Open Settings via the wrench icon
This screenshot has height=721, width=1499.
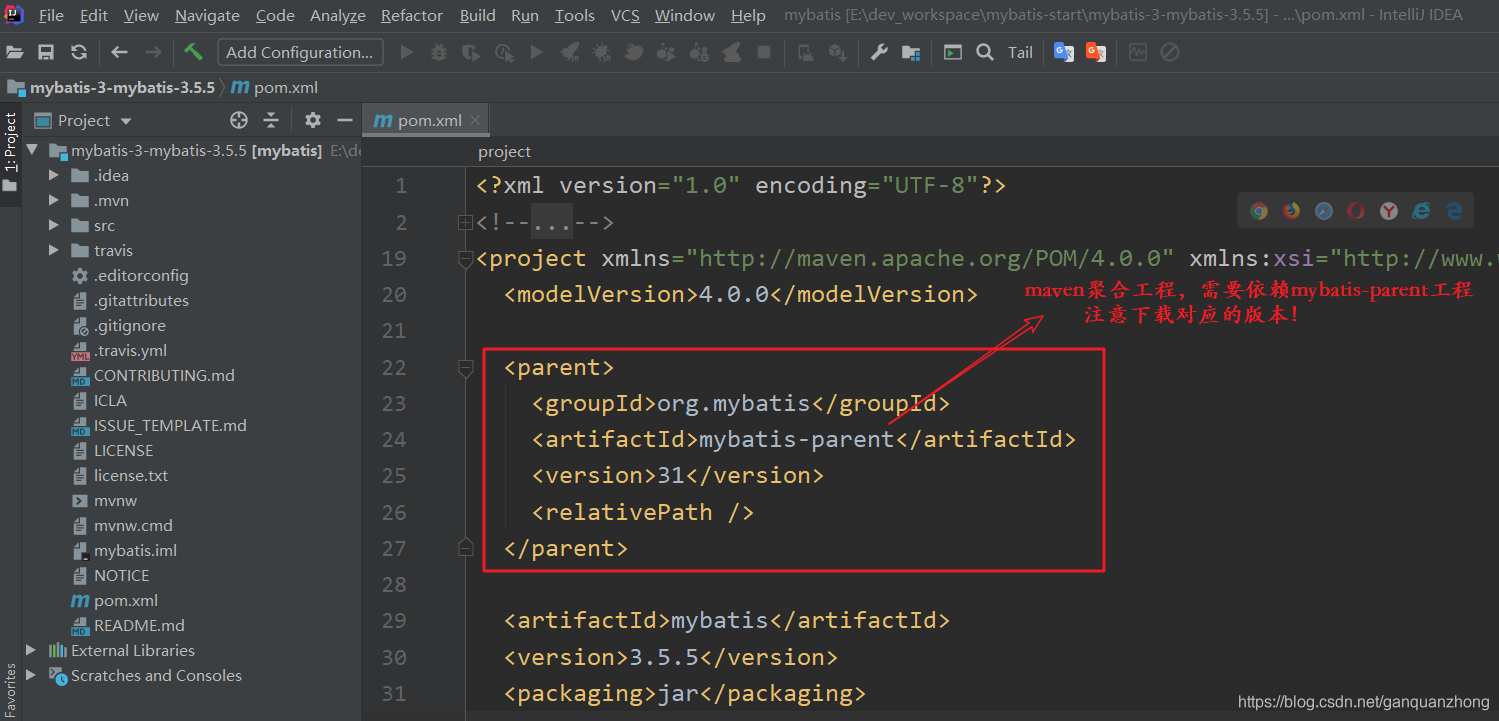(879, 52)
